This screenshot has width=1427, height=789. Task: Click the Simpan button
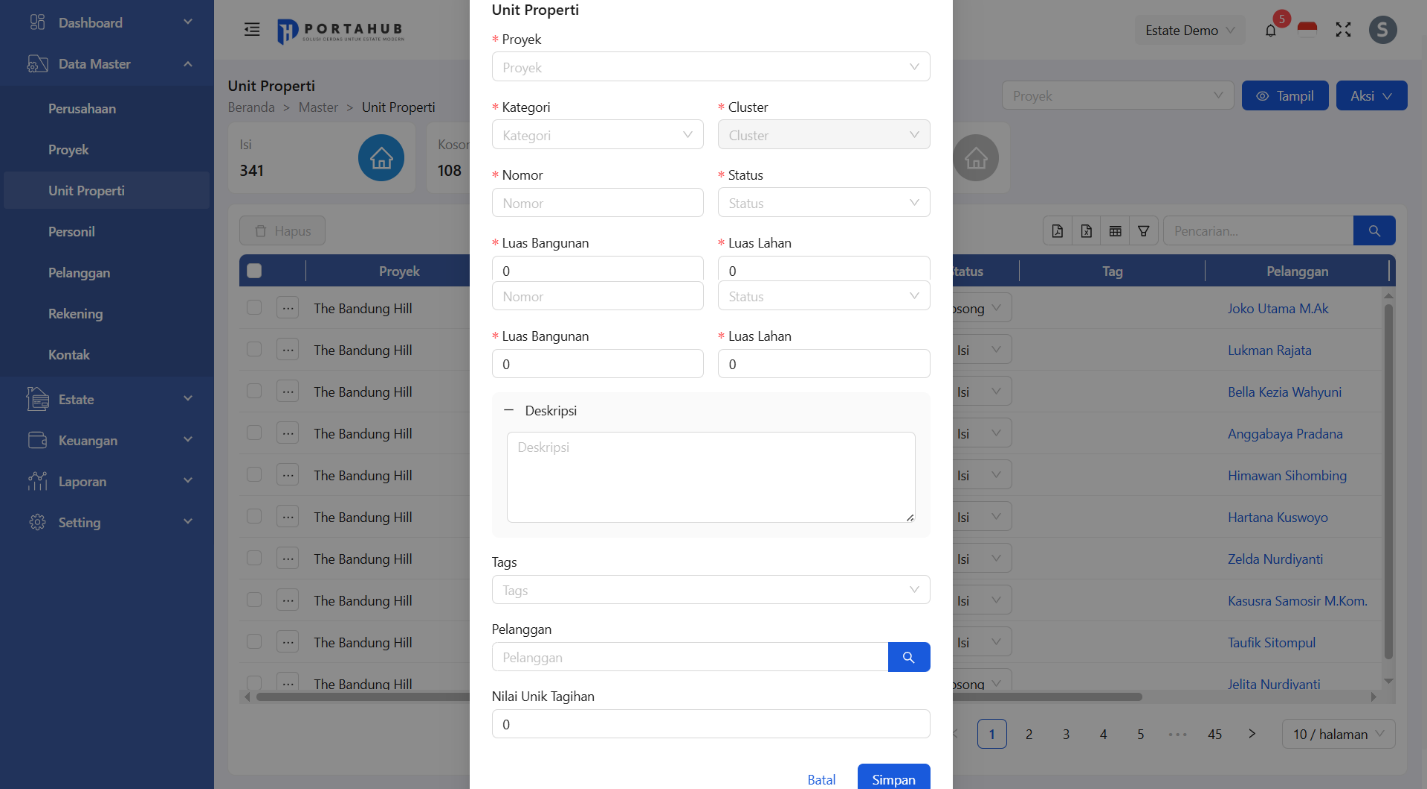pos(893,779)
